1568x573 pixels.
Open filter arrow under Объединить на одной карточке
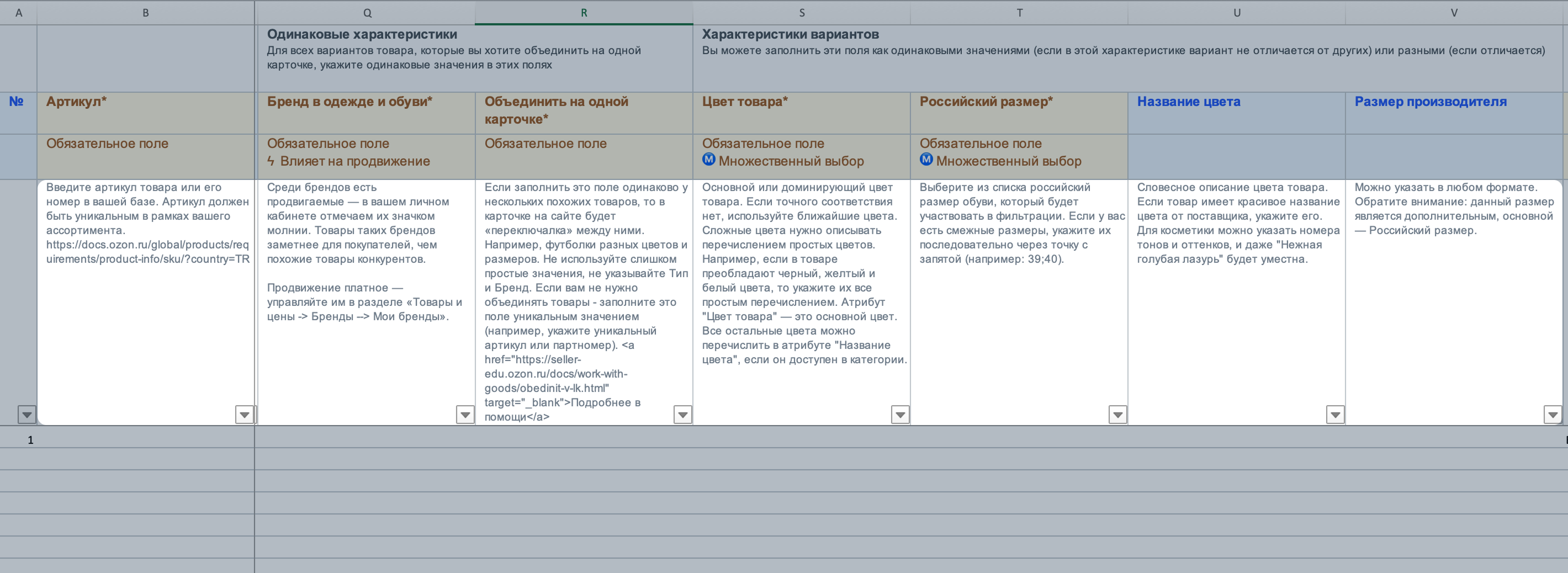pyautogui.click(x=683, y=415)
